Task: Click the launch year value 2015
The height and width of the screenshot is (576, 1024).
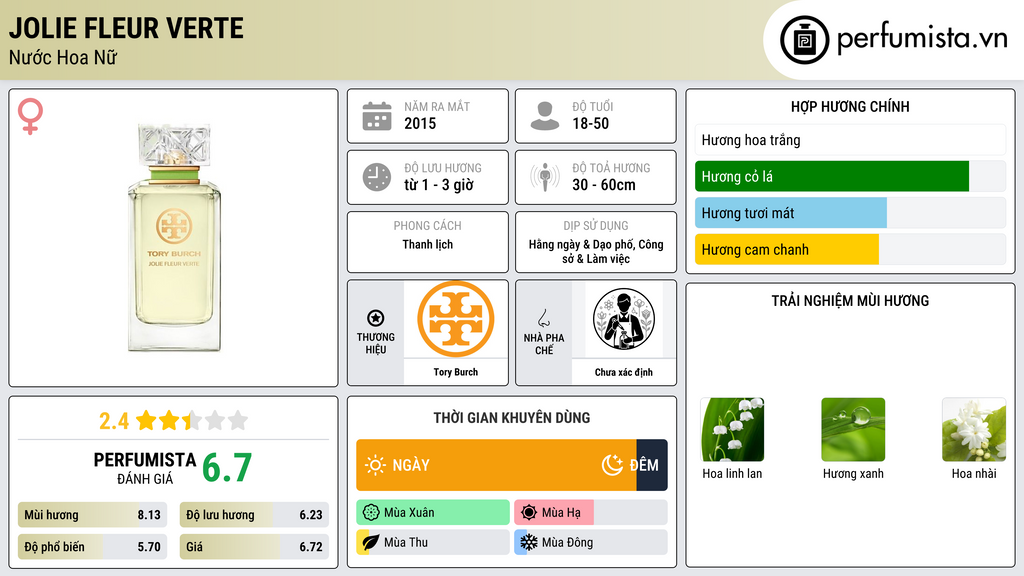Action: click(x=420, y=123)
